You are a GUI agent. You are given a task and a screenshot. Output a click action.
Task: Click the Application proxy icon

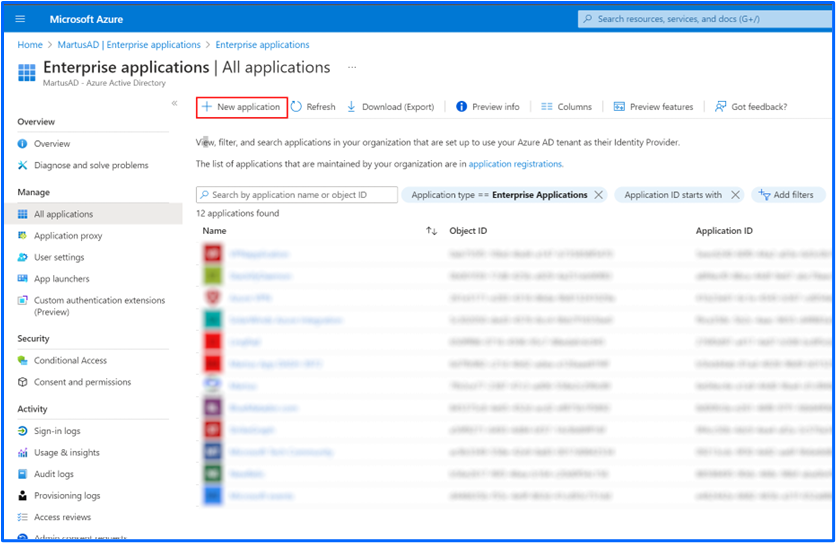pos(22,235)
